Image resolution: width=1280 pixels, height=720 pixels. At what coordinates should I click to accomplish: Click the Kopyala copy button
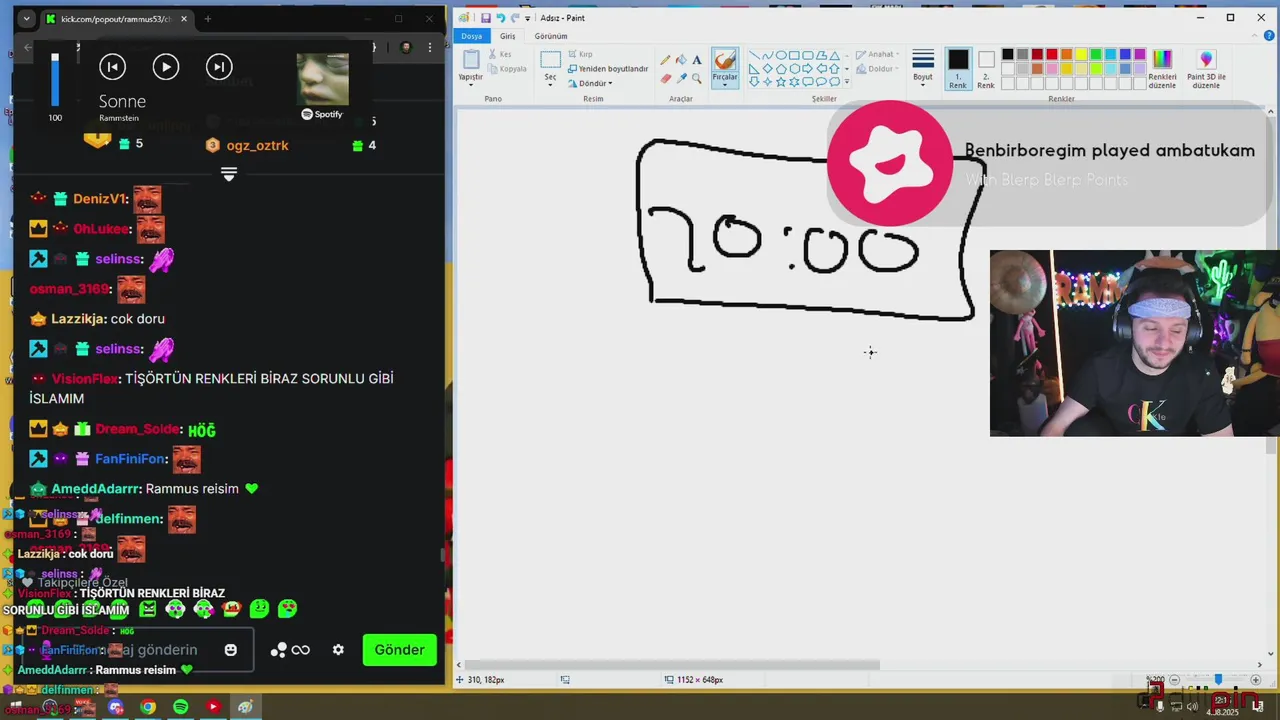tap(507, 69)
